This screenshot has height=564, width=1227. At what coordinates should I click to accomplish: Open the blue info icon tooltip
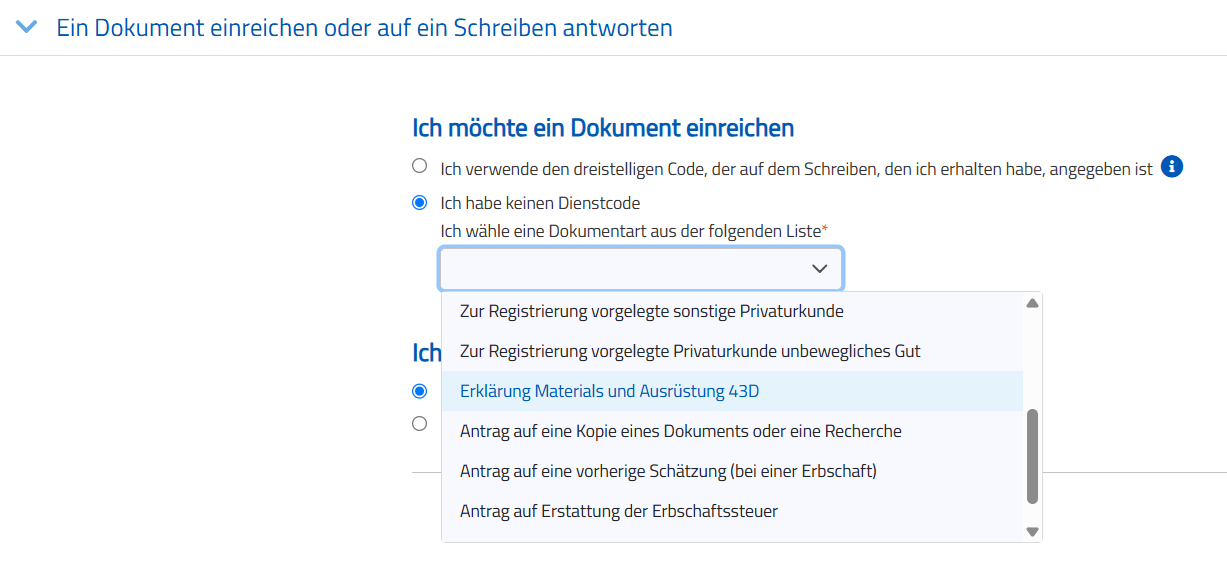tap(1172, 167)
